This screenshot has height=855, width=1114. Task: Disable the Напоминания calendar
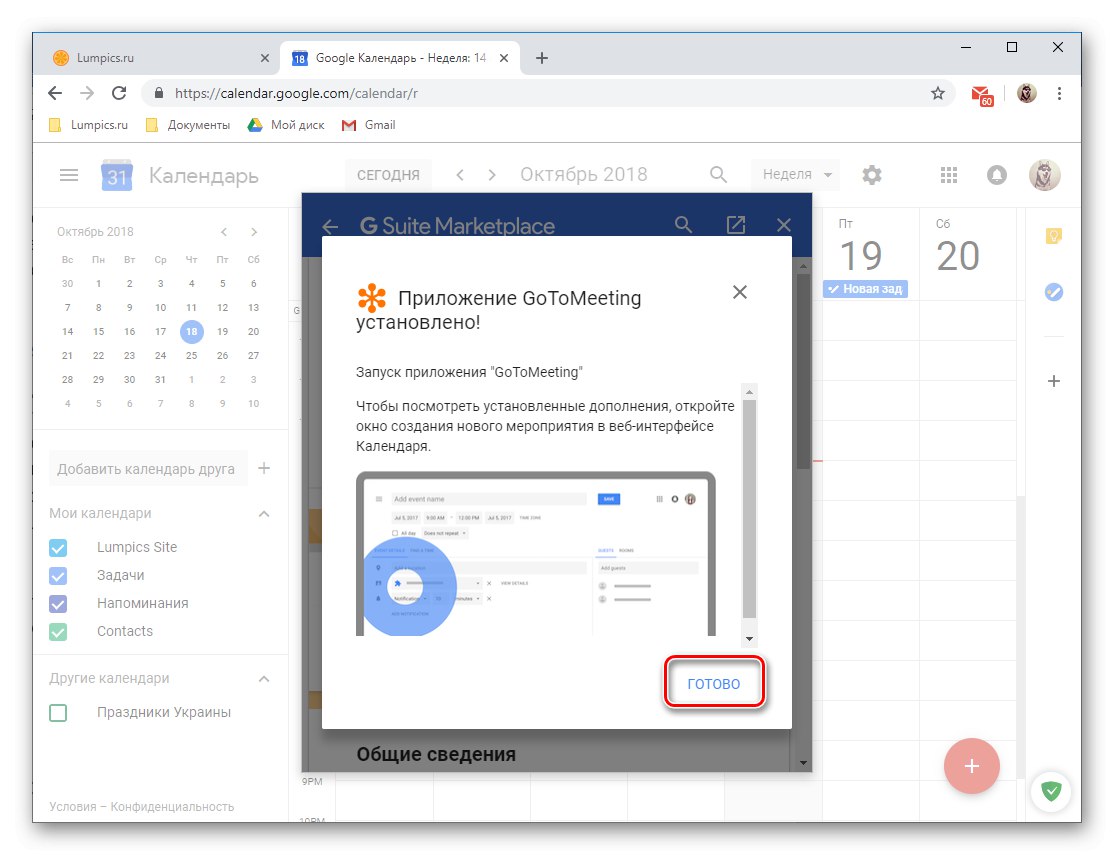[x=57, y=603]
